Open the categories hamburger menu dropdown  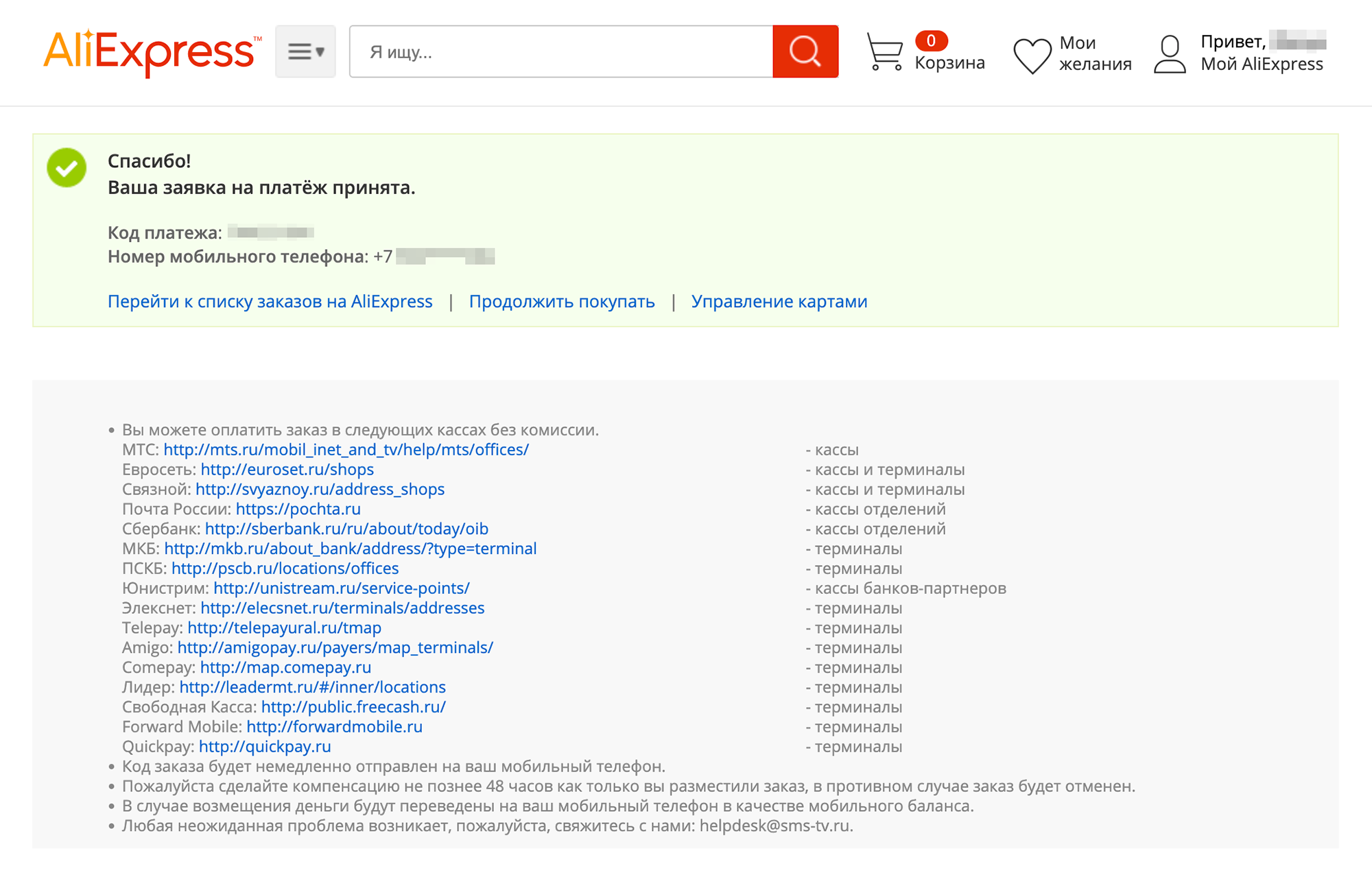click(305, 51)
